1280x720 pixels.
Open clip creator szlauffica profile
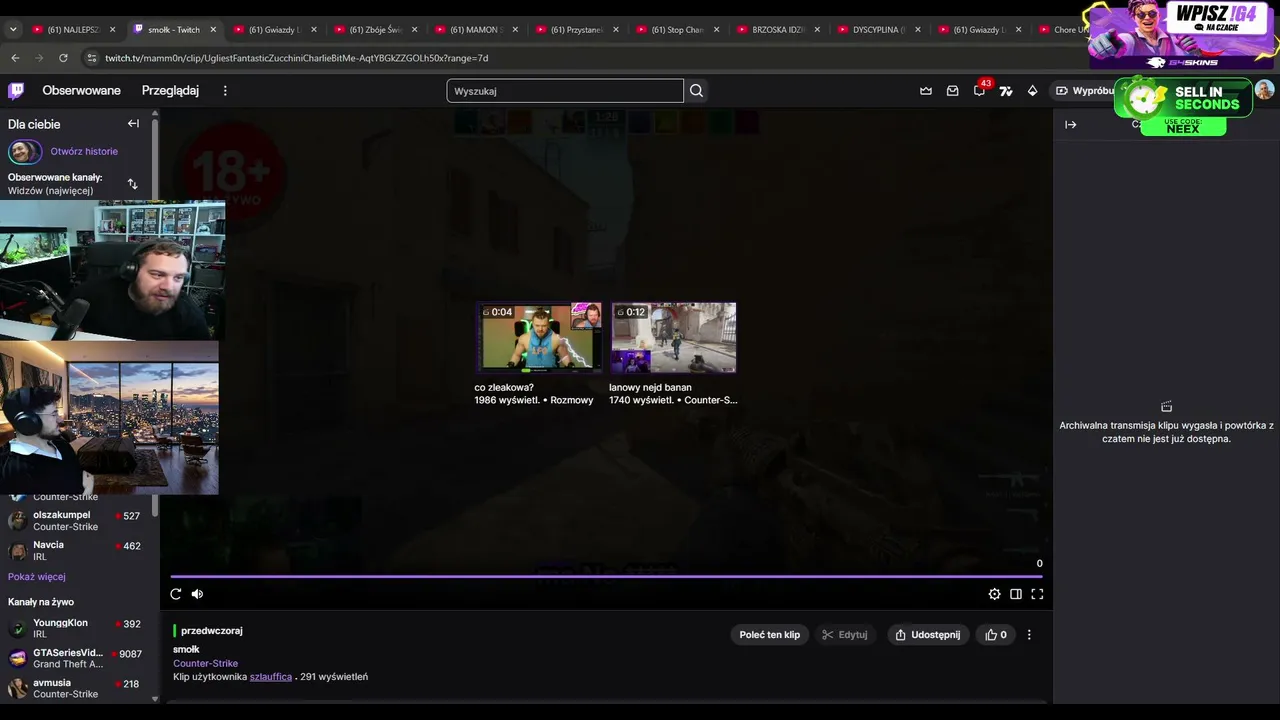click(271, 677)
